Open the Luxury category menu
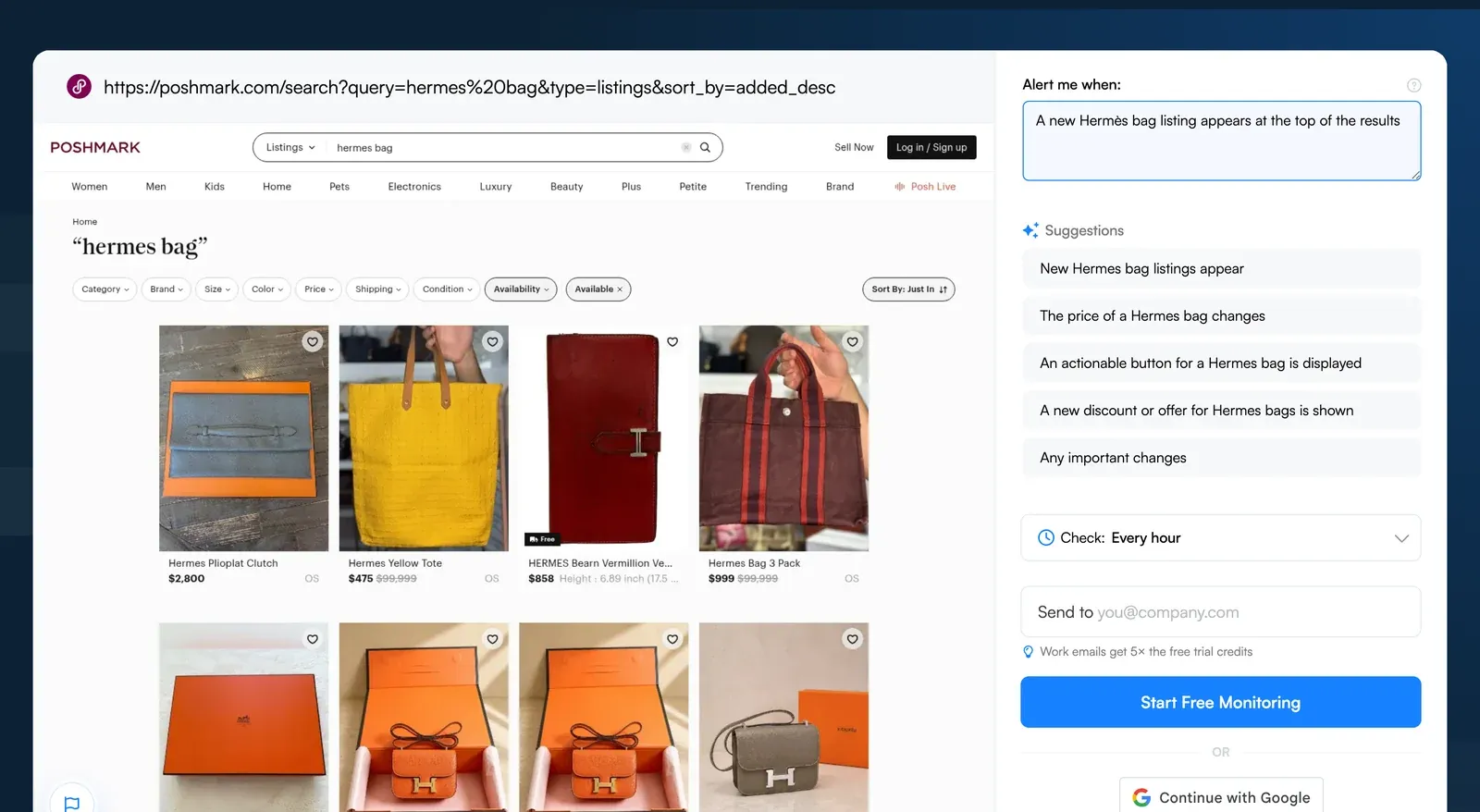 point(496,187)
